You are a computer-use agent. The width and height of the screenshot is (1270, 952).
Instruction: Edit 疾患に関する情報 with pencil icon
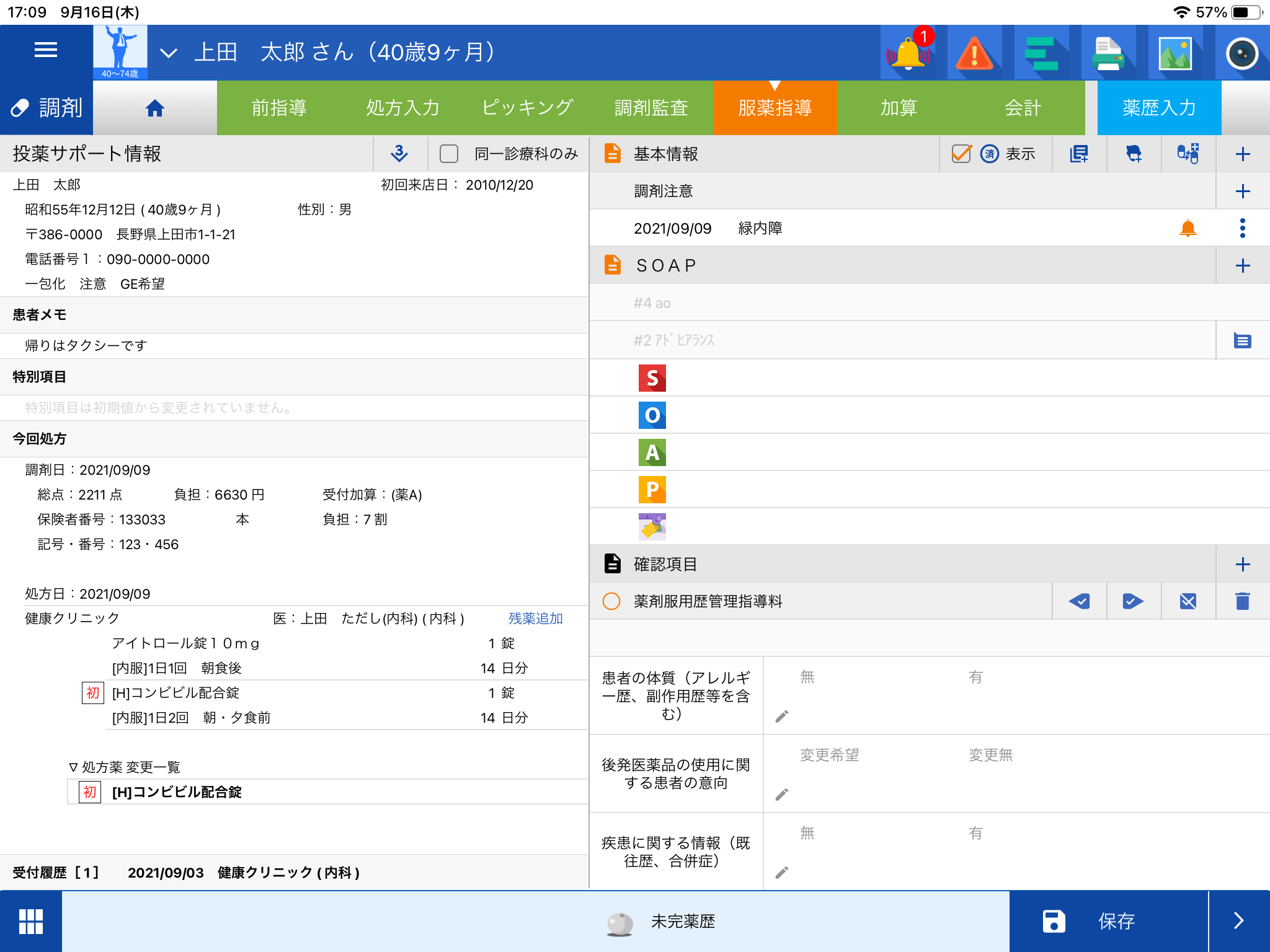pos(783,872)
